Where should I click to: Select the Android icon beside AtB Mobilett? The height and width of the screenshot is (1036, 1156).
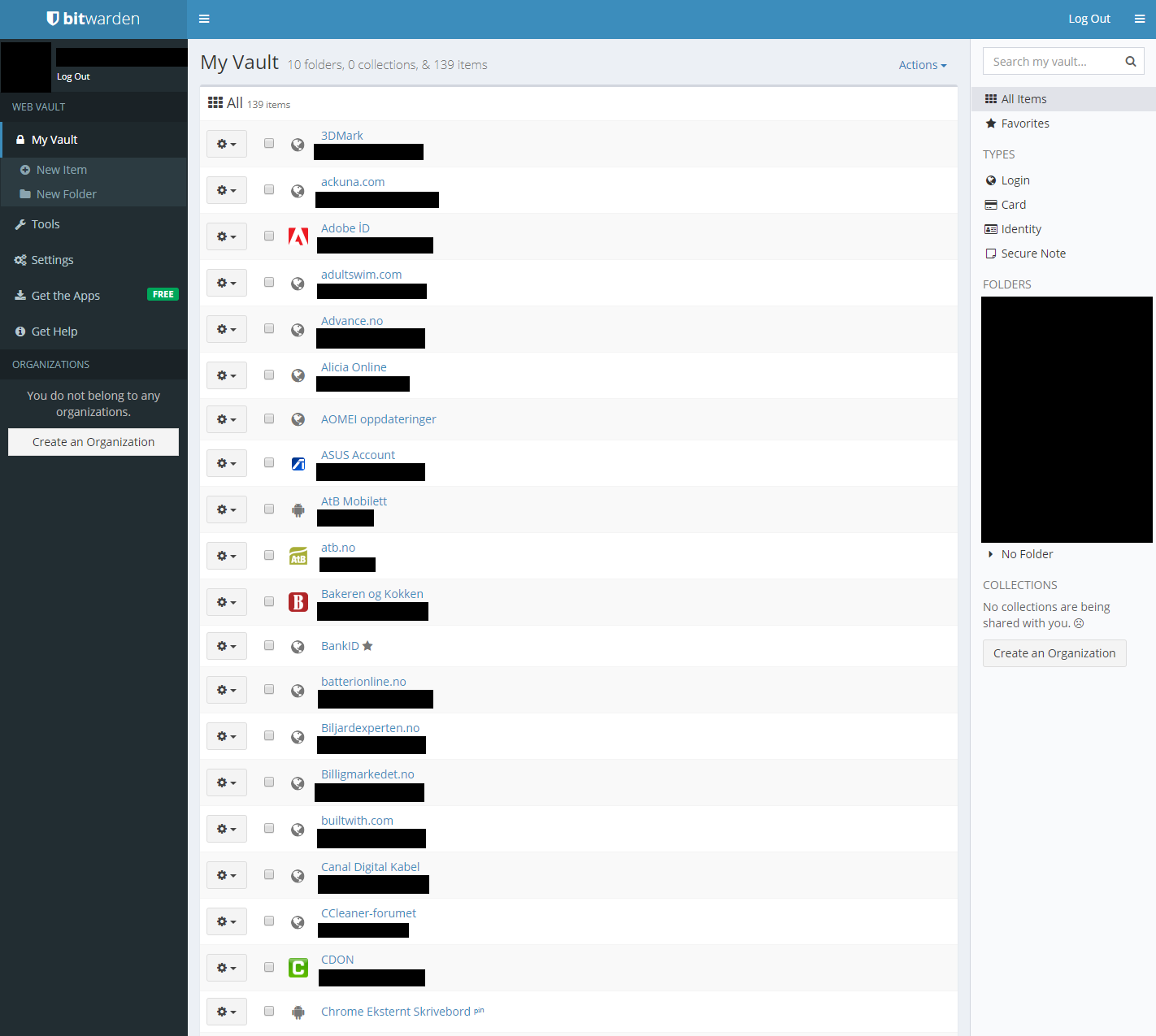coord(298,509)
